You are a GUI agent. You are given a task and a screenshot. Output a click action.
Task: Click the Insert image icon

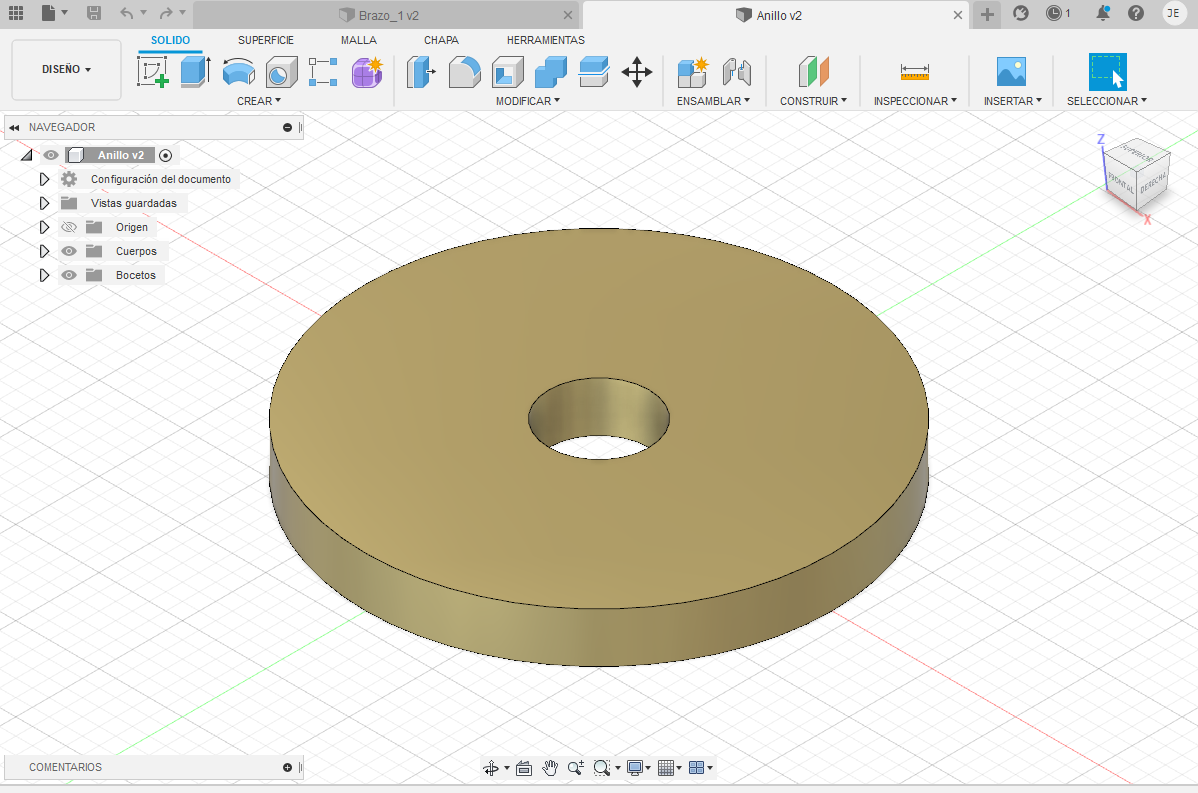coord(1012,72)
